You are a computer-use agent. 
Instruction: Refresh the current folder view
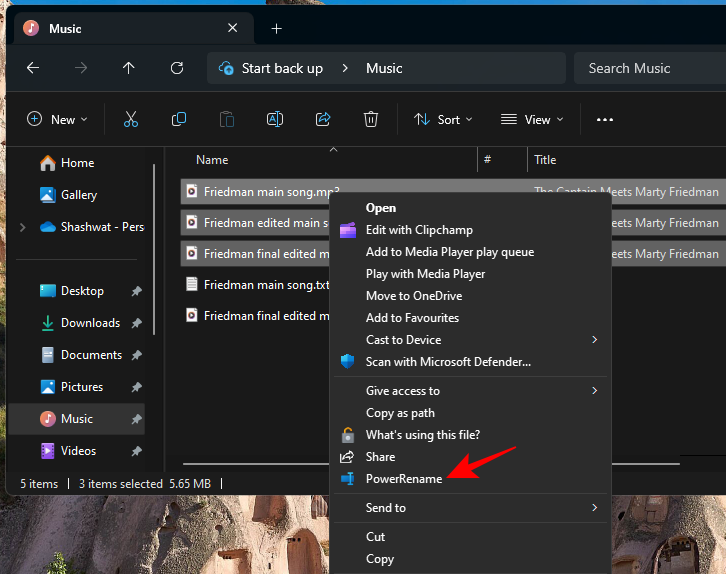pos(177,68)
